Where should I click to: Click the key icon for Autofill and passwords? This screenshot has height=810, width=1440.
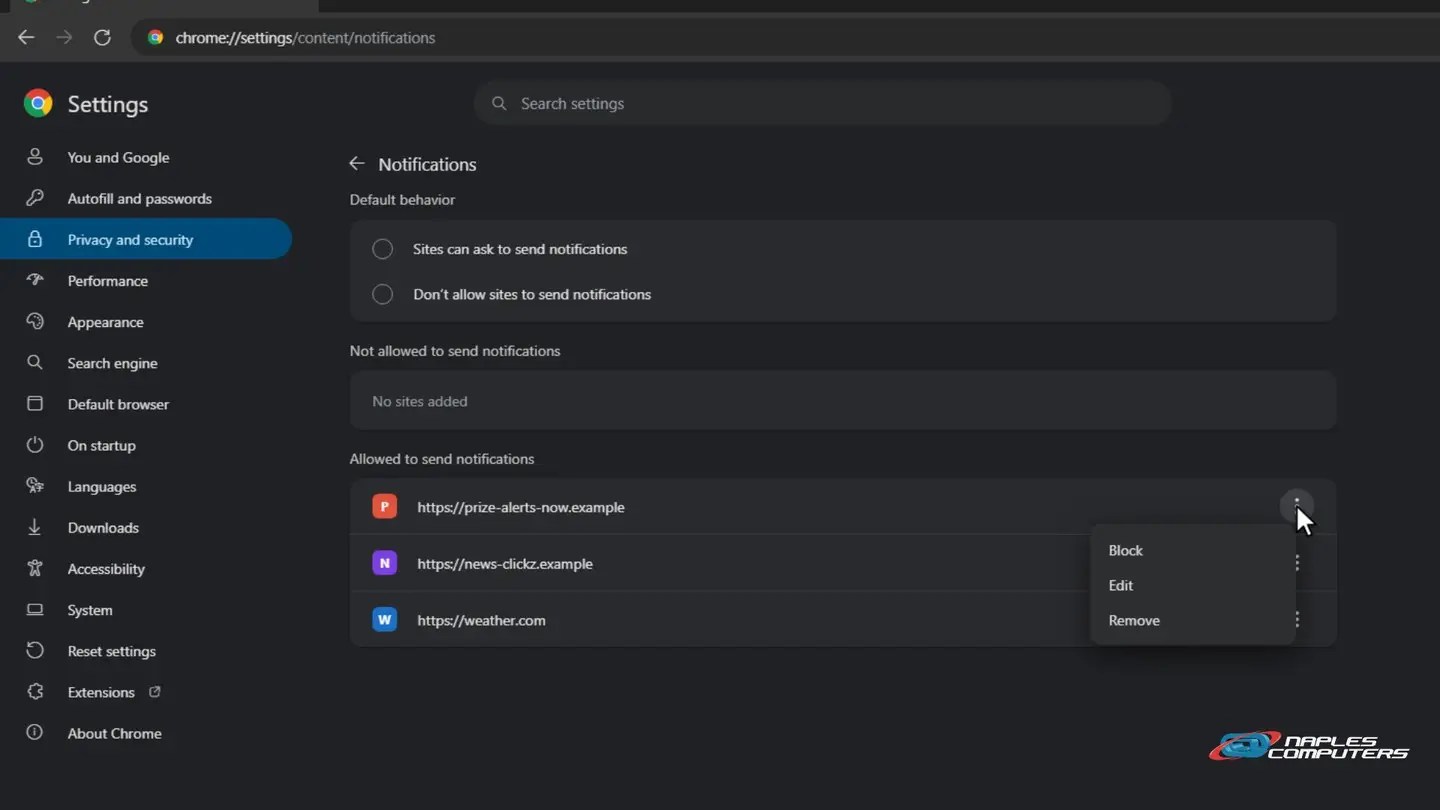pos(35,198)
